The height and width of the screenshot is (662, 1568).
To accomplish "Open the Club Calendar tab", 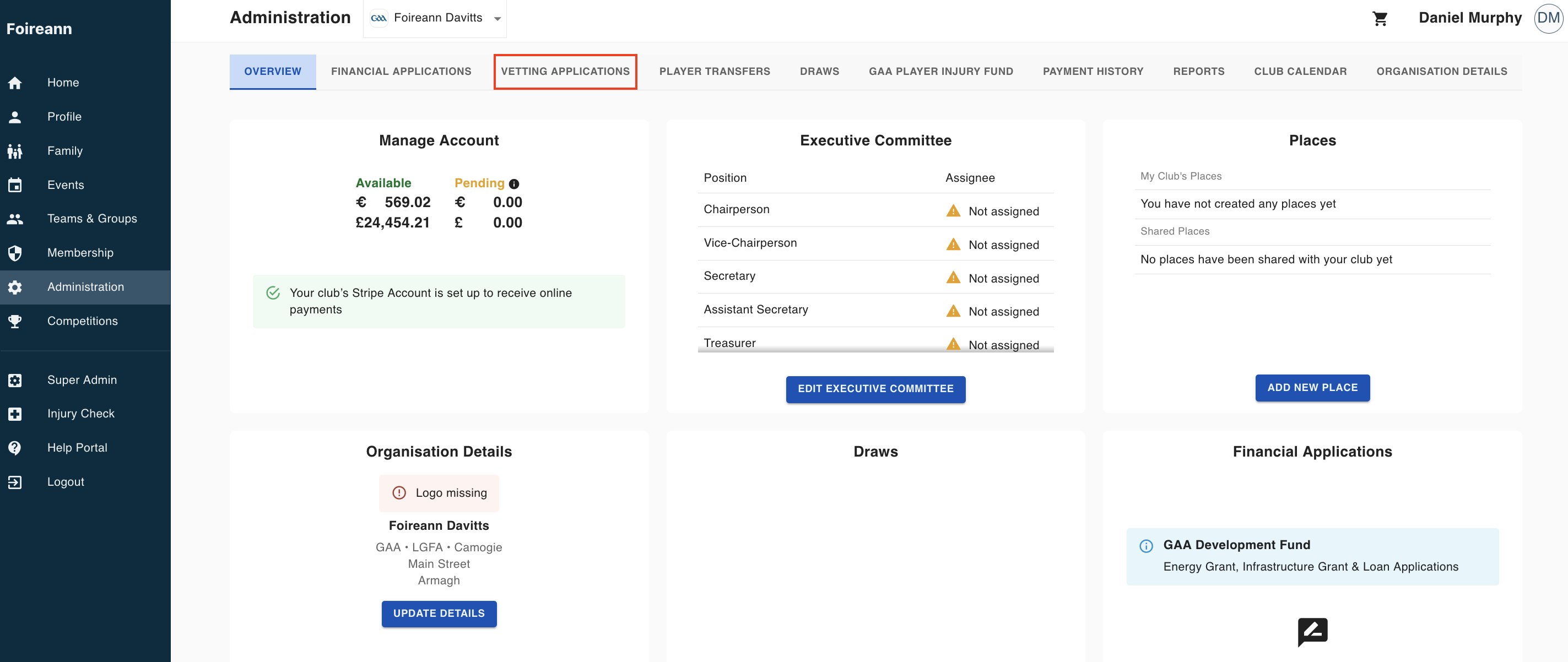I will (x=1300, y=72).
